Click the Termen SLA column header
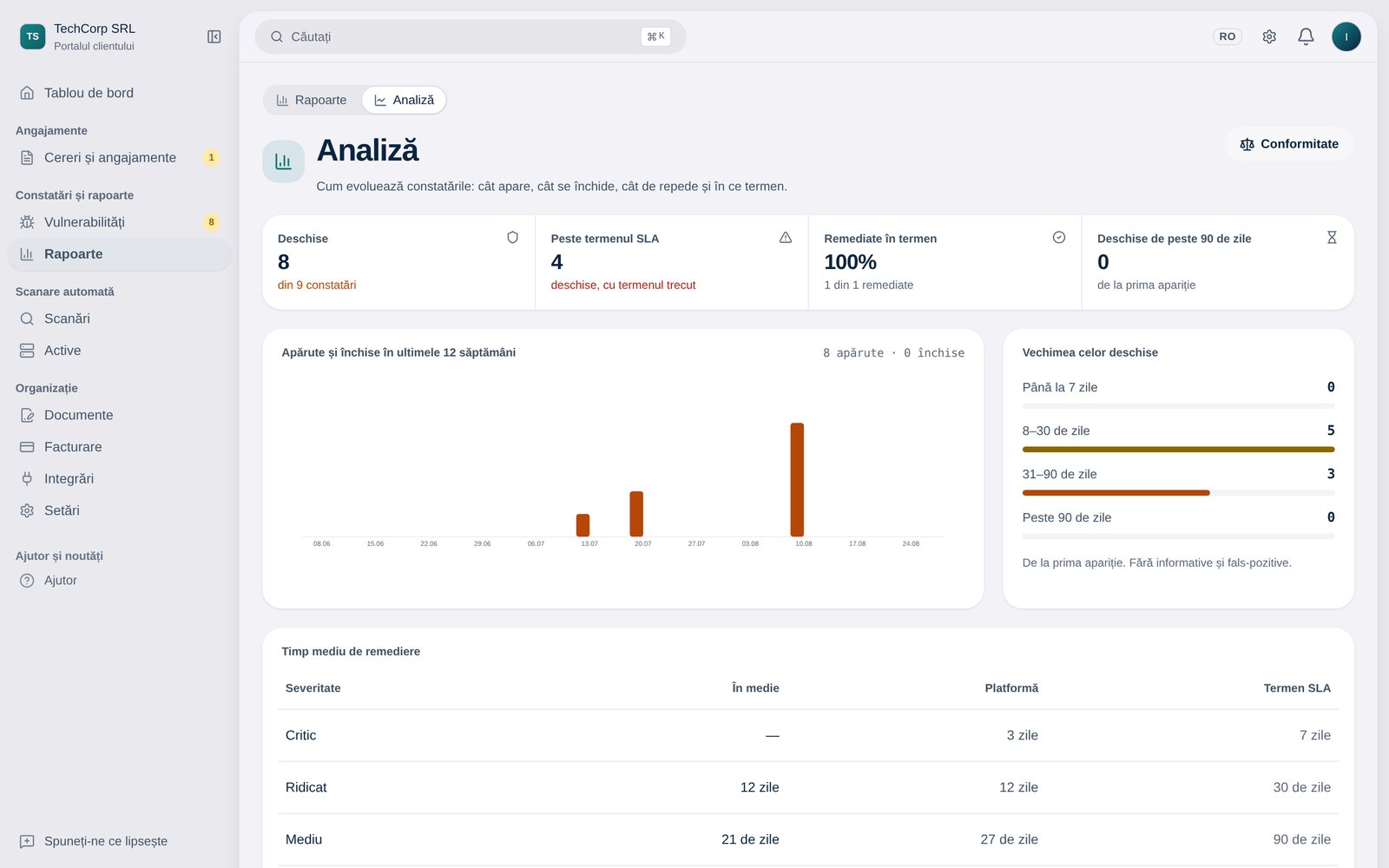Screen dimensions: 1389x868 tap(1297, 688)
